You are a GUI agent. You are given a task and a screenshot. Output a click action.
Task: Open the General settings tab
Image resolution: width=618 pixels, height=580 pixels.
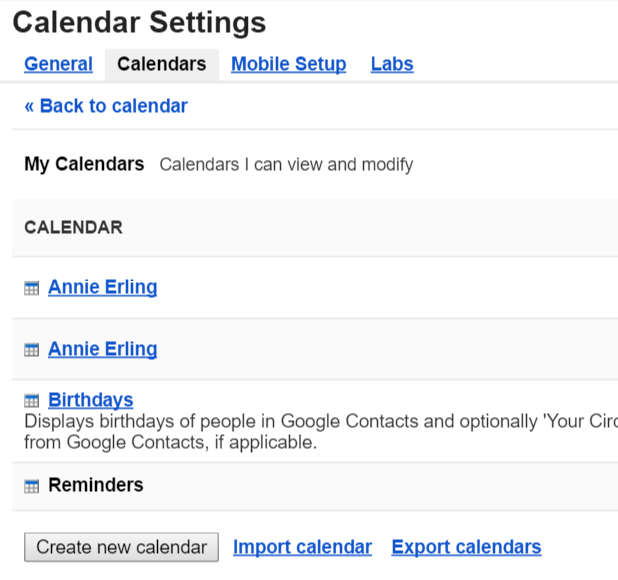coord(58,64)
